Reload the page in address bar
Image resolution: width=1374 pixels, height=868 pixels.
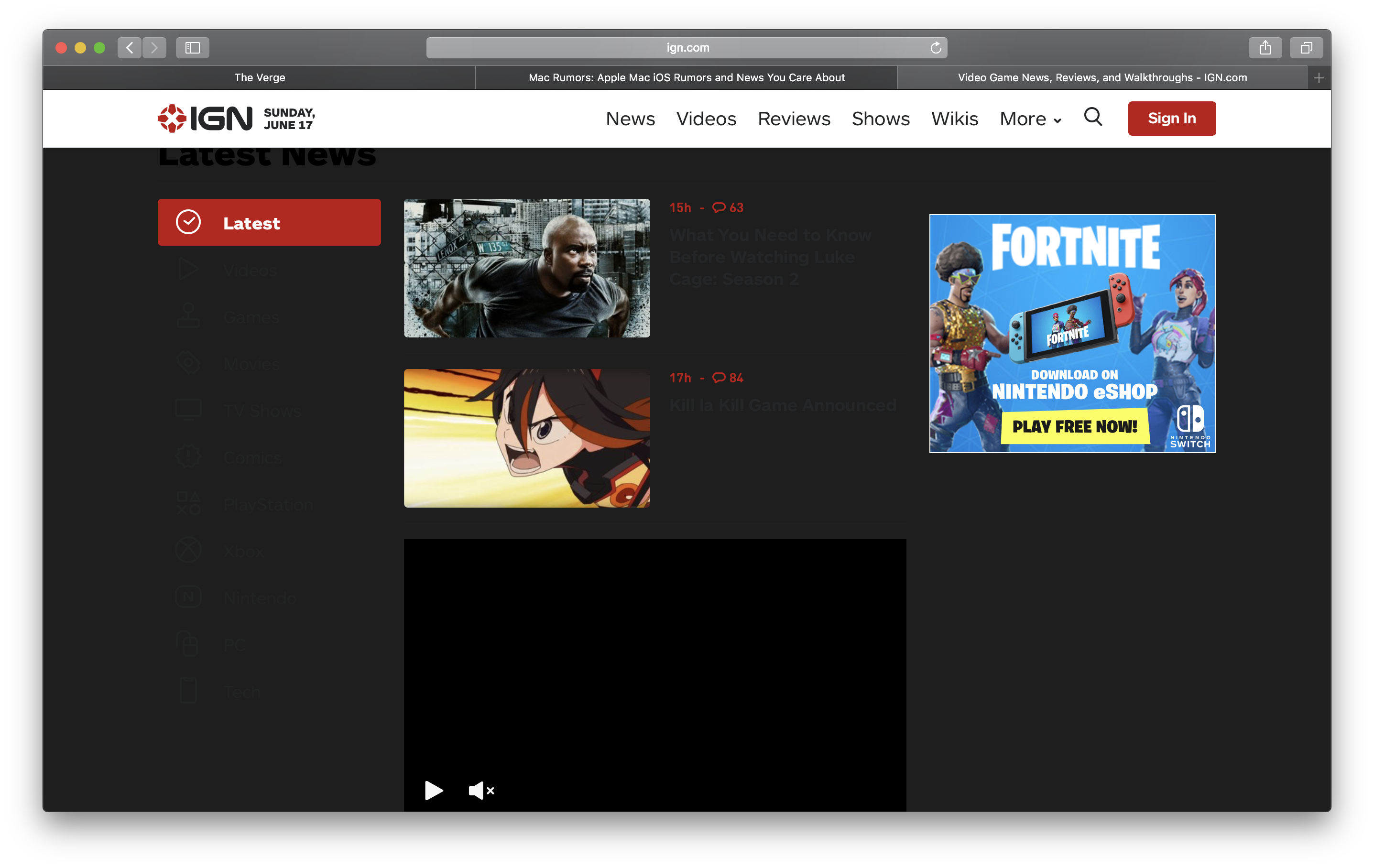935,48
